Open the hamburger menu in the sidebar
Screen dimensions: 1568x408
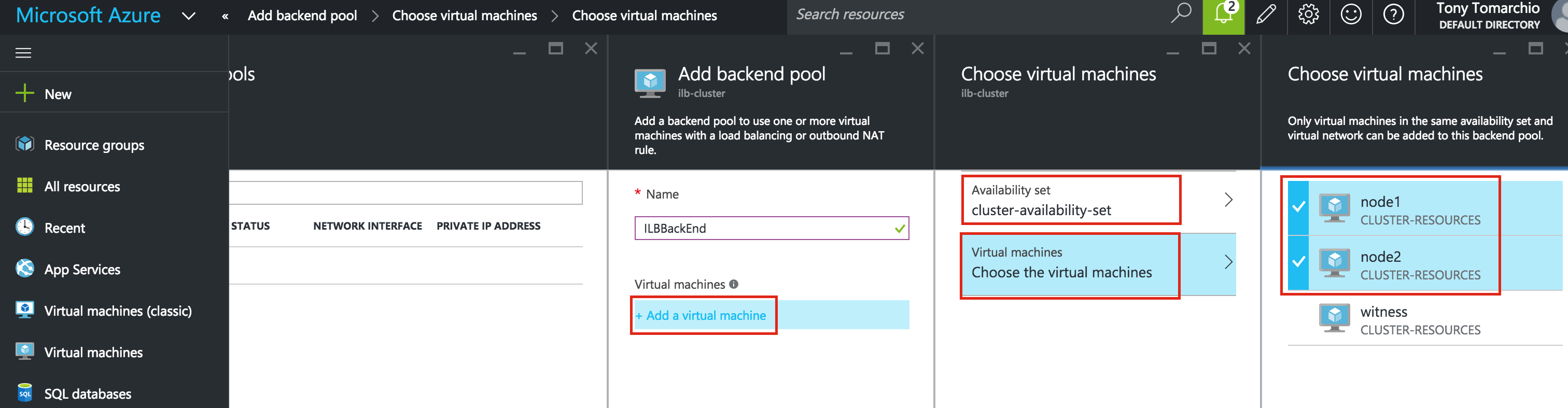pyautogui.click(x=23, y=53)
